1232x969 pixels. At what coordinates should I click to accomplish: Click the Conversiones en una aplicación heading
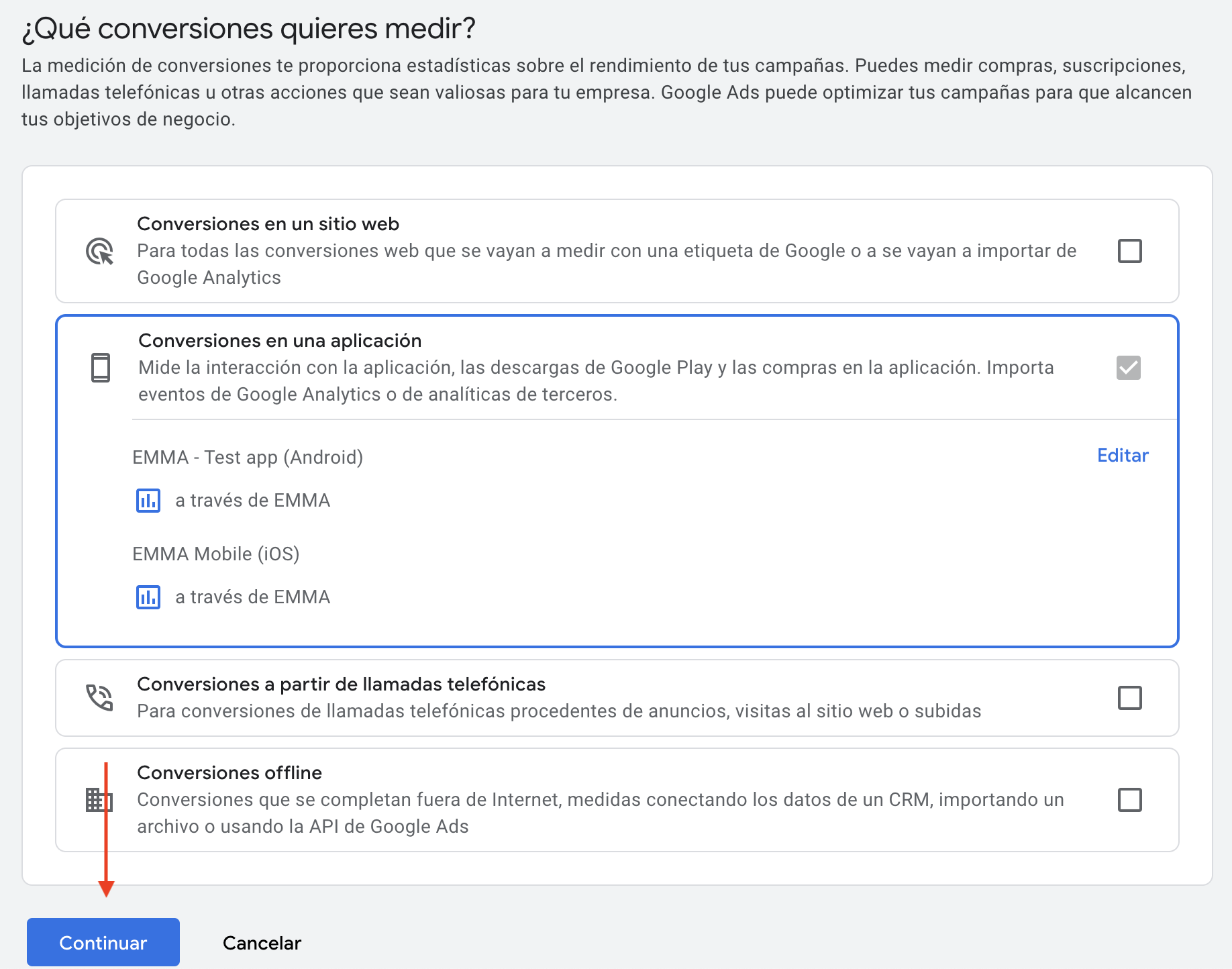(x=280, y=341)
